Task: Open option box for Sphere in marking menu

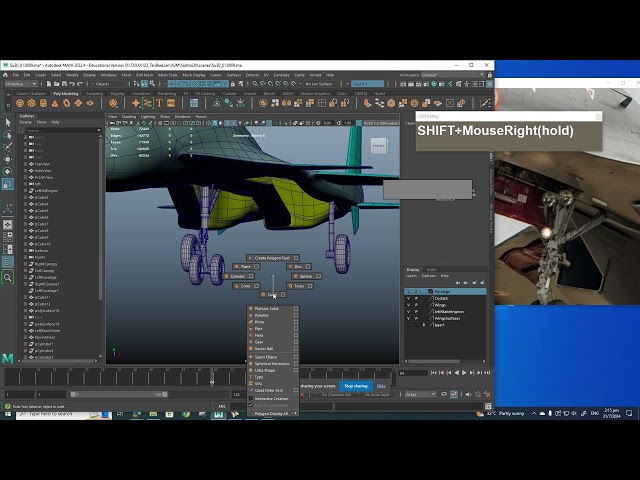Action: tap(318, 276)
